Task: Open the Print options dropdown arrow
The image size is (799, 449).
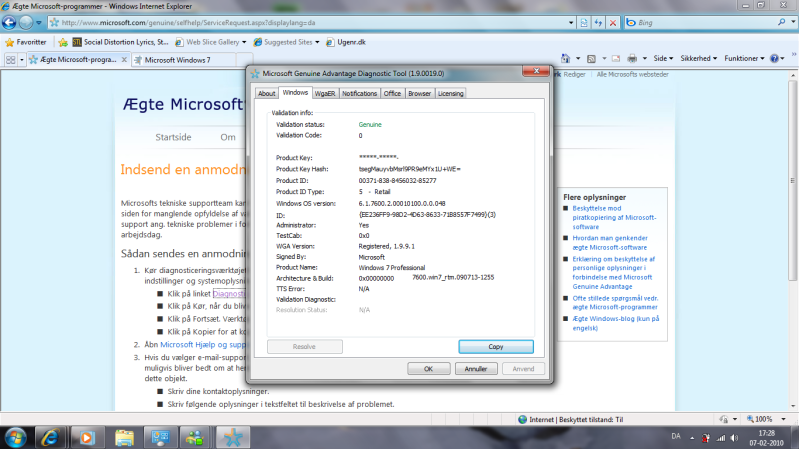Action: point(645,59)
